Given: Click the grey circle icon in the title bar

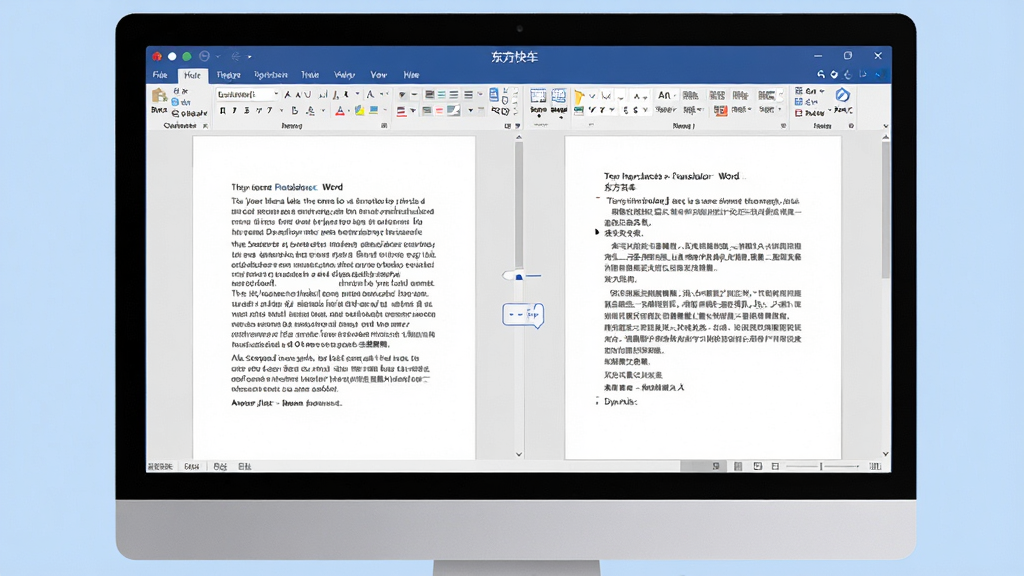Looking at the screenshot, I should pyautogui.click(x=204, y=56).
